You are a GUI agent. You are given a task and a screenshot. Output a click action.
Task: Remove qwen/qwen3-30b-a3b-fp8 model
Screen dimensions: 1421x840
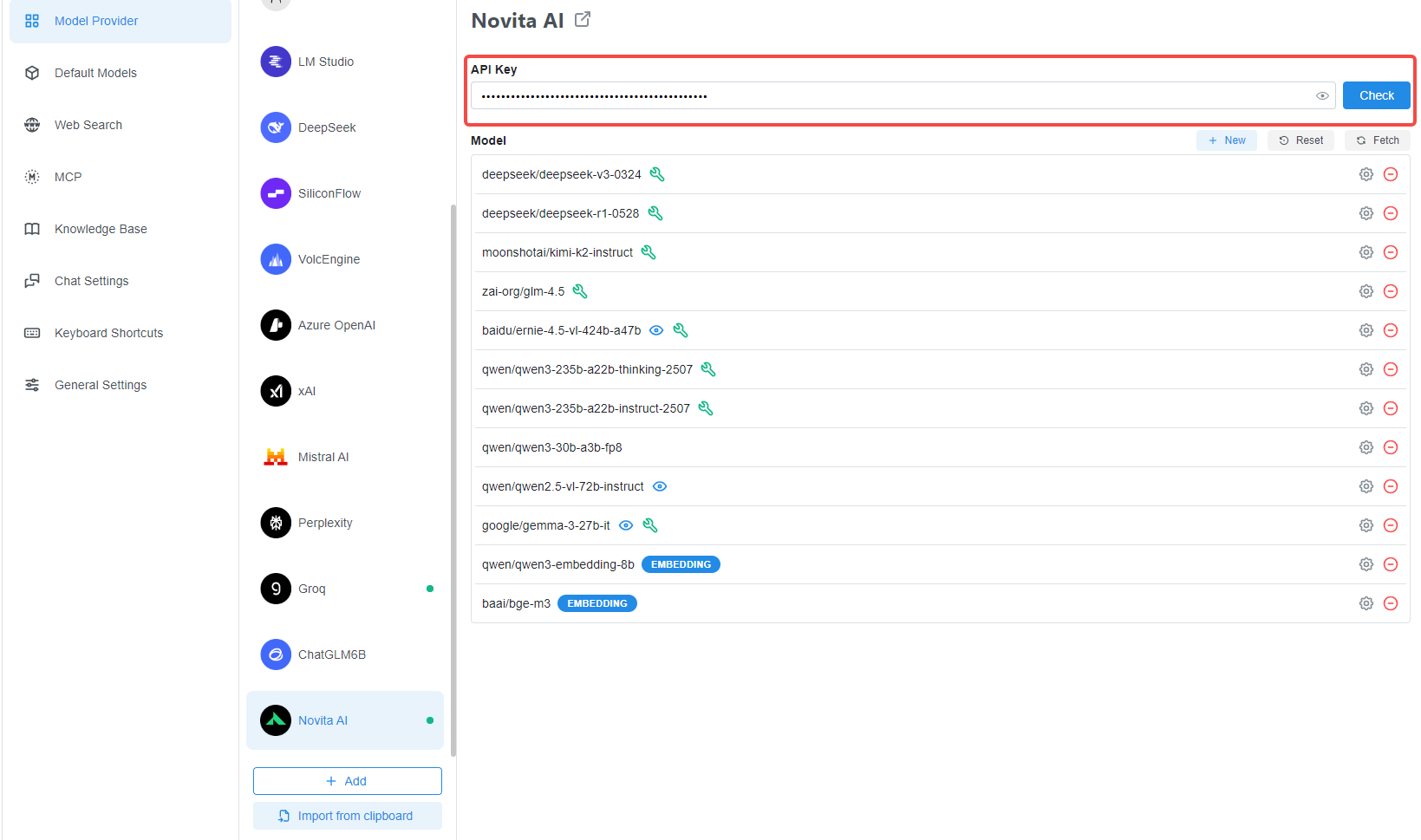point(1391,447)
